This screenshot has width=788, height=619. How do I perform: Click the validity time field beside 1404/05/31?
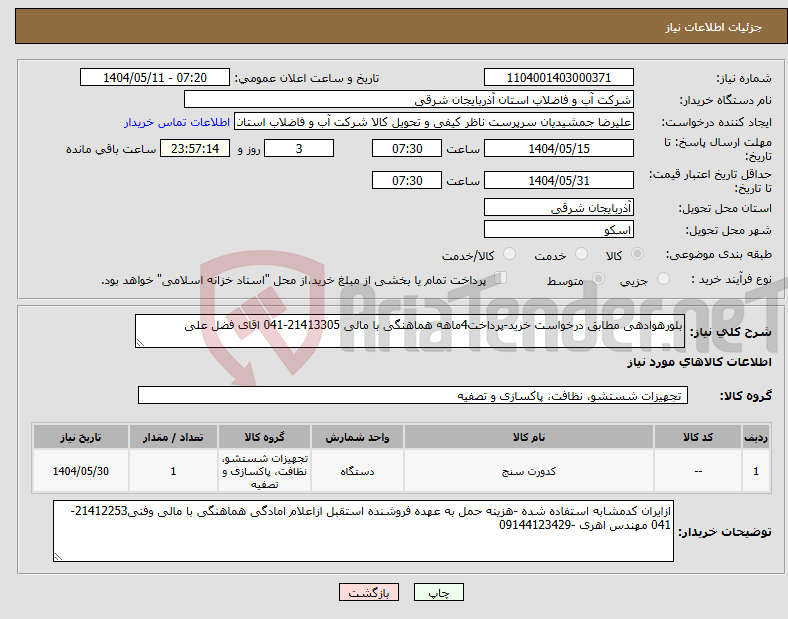pyautogui.click(x=407, y=180)
